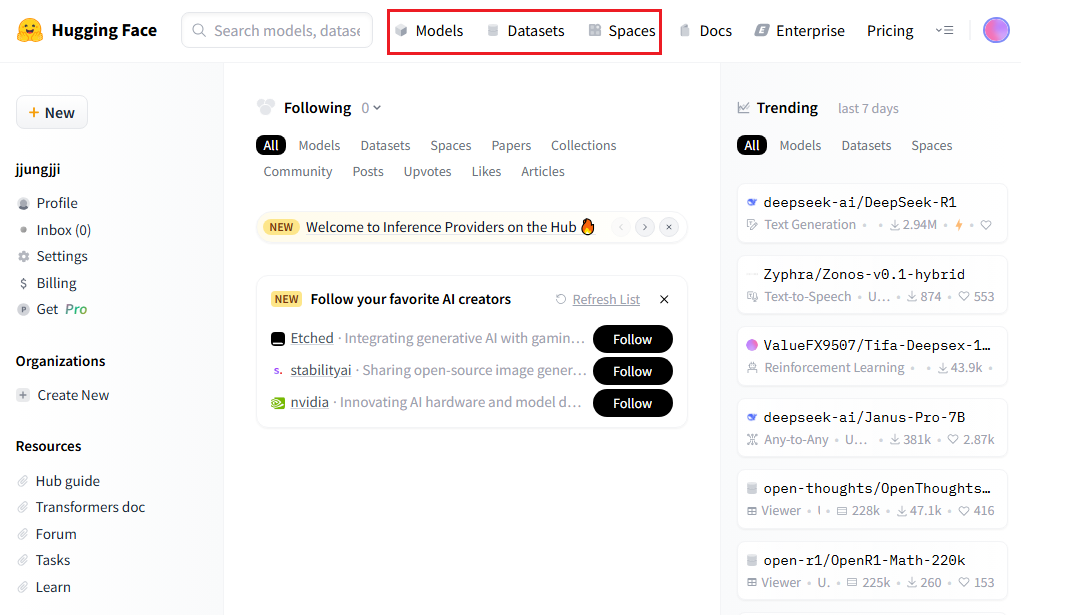Screen dimensions: 1071x615
Task: Follow Etched
Action: [x=632, y=339]
